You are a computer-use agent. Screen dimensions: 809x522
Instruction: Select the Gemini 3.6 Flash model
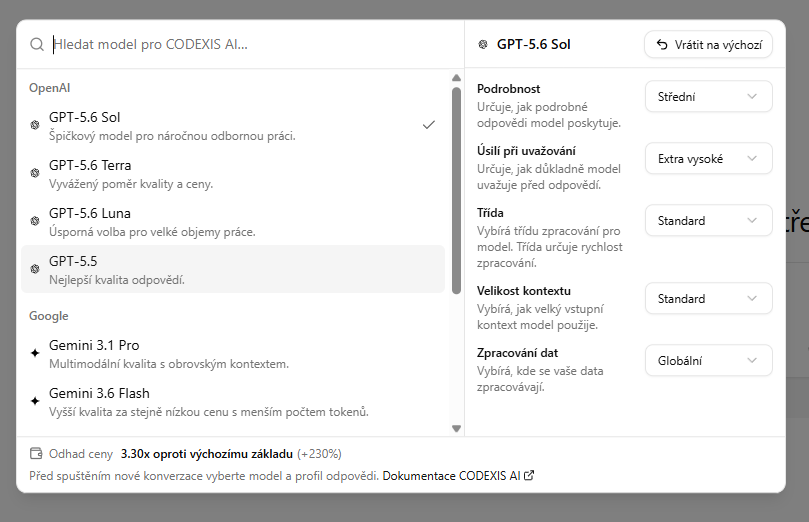click(233, 401)
